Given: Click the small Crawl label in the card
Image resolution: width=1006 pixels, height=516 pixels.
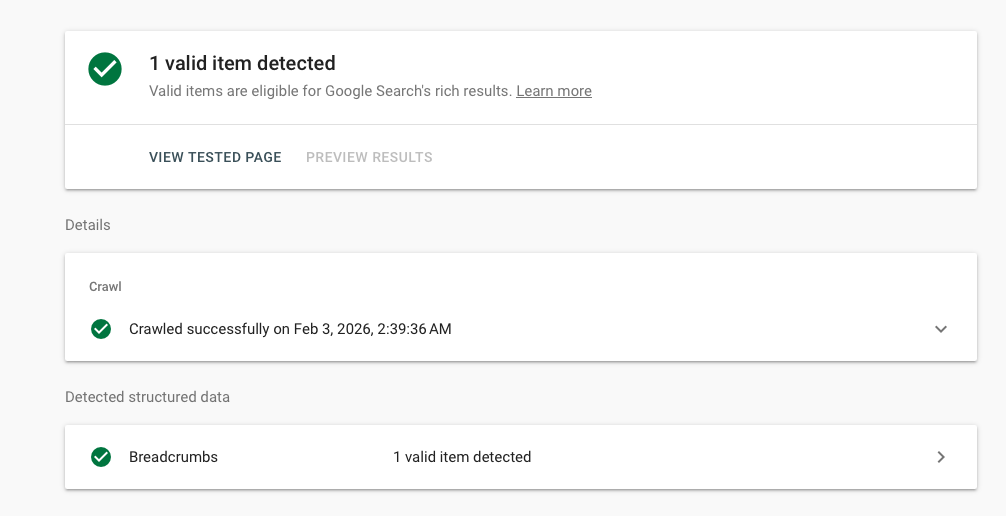Looking at the screenshot, I should [105, 287].
